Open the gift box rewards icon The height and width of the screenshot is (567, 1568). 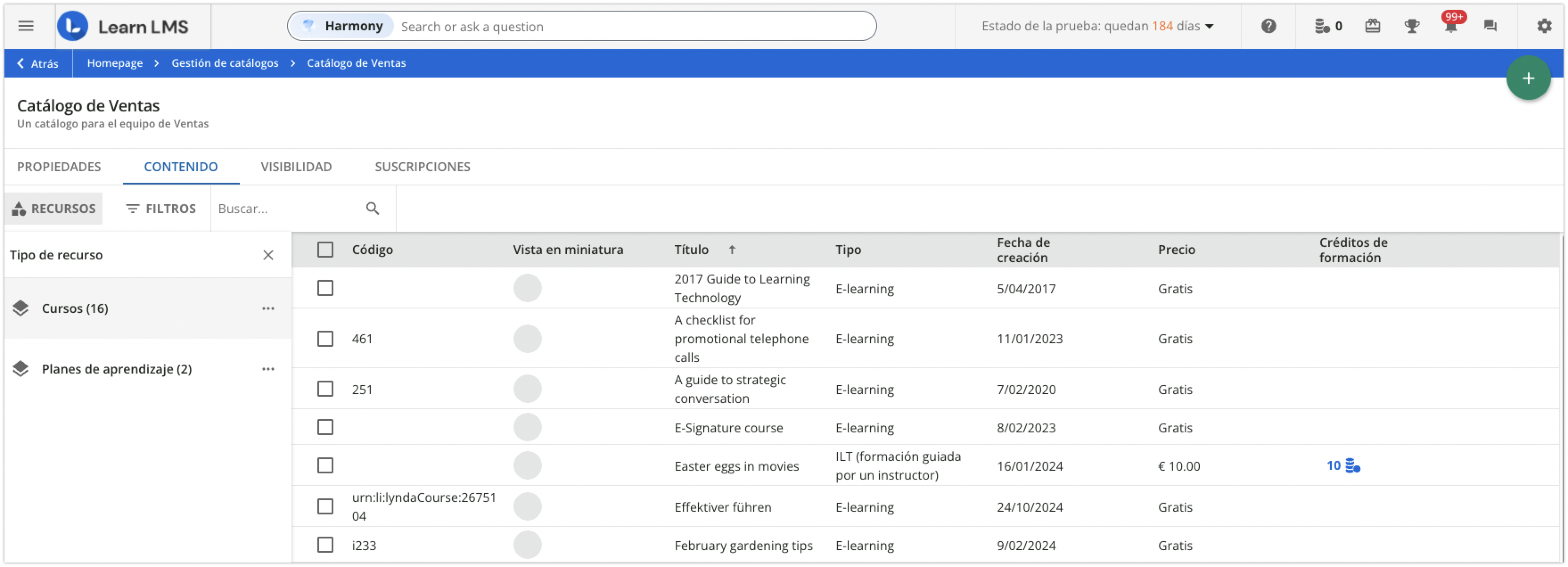tap(1373, 26)
